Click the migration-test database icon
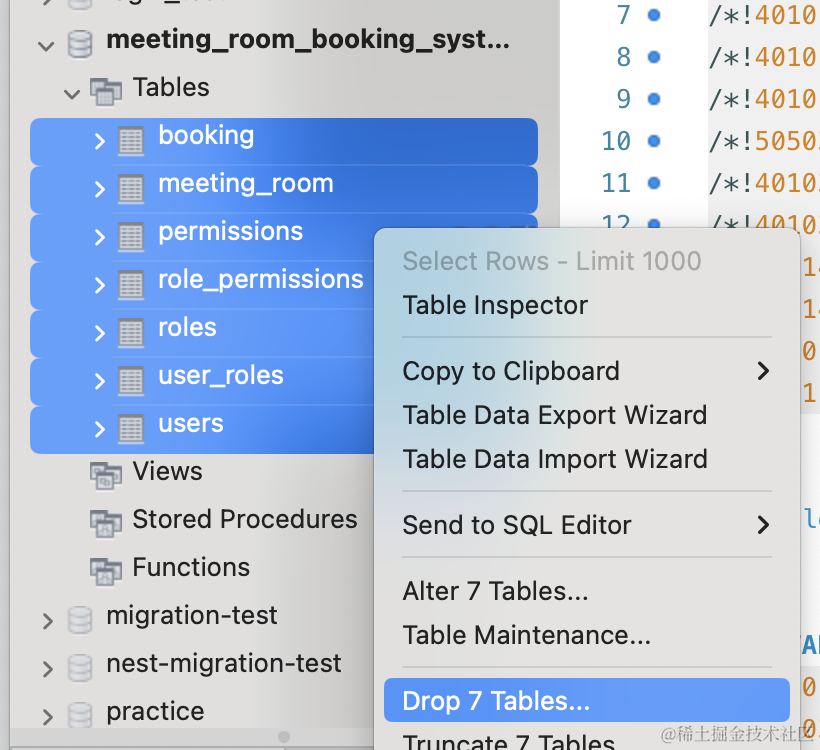 point(80,619)
